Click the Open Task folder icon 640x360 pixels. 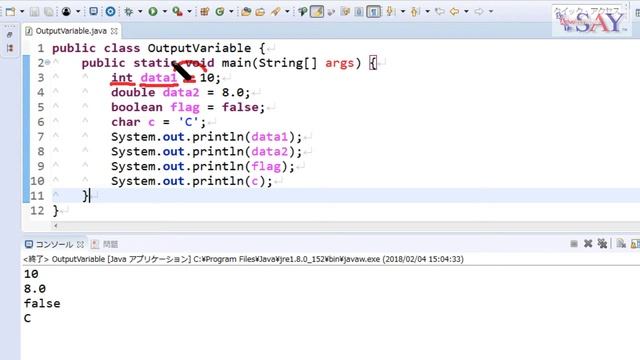click(260, 12)
